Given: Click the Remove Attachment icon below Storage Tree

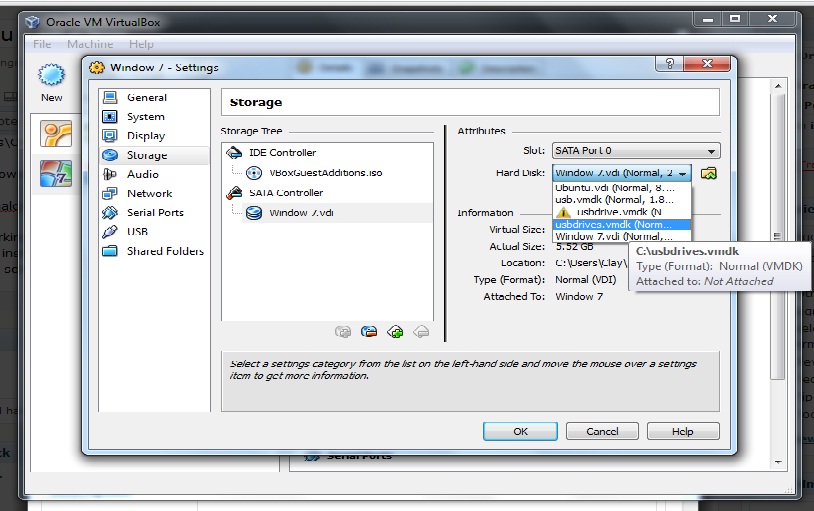Looking at the screenshot, I should [421, 332].
